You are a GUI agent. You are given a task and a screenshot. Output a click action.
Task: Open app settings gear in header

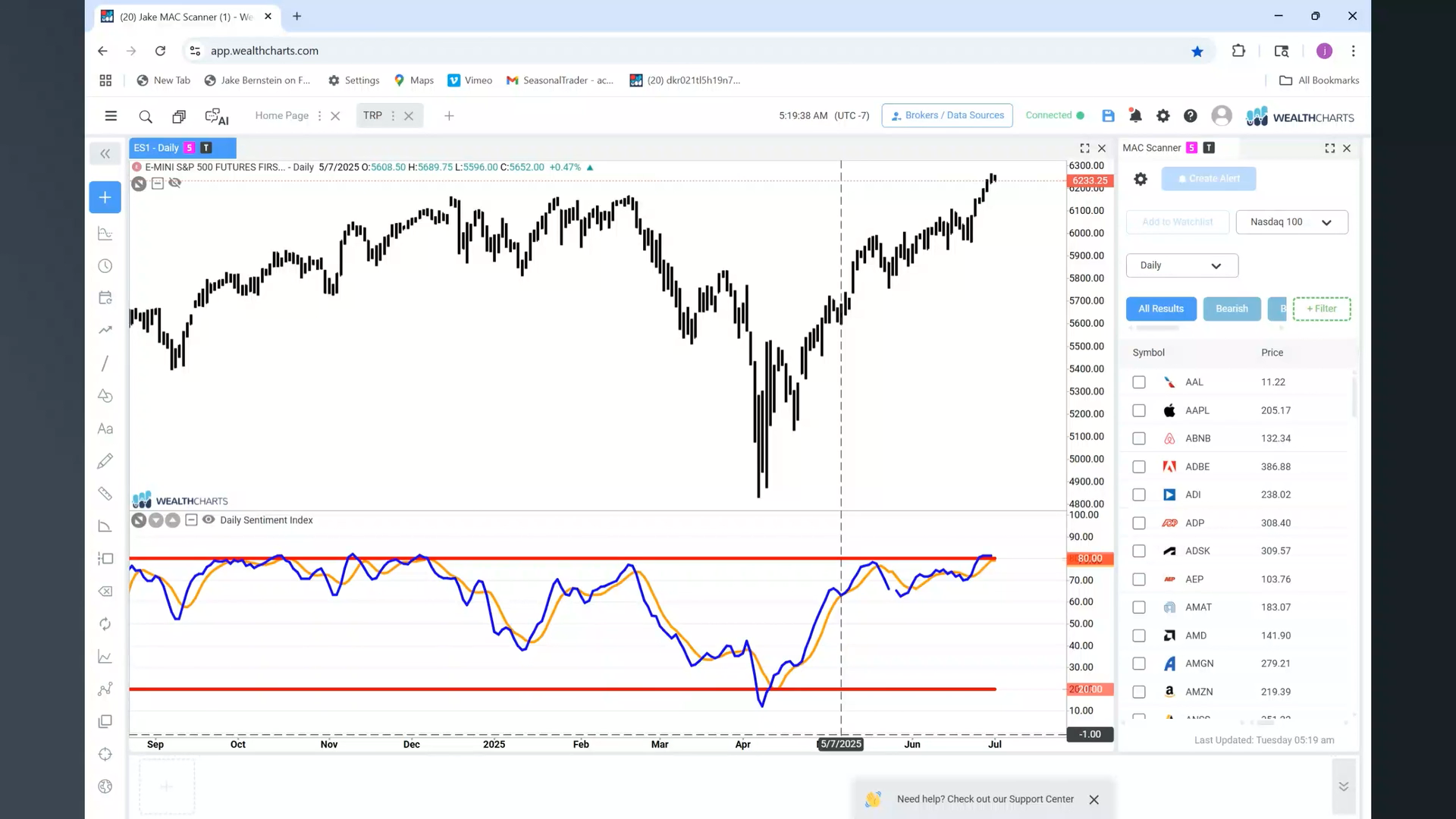coord(1163,116)
